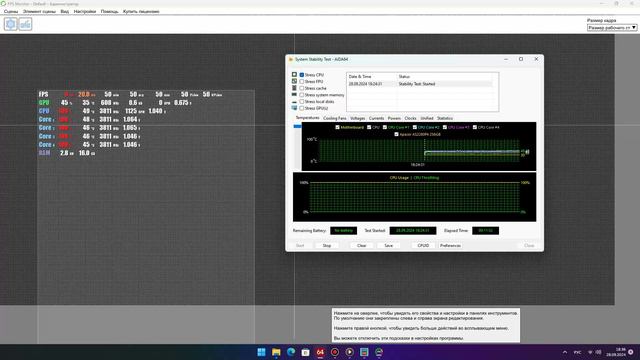Switch to the Voltages tab
The width and height of the screenshot is (640, 360).
[x=358, y=118]
